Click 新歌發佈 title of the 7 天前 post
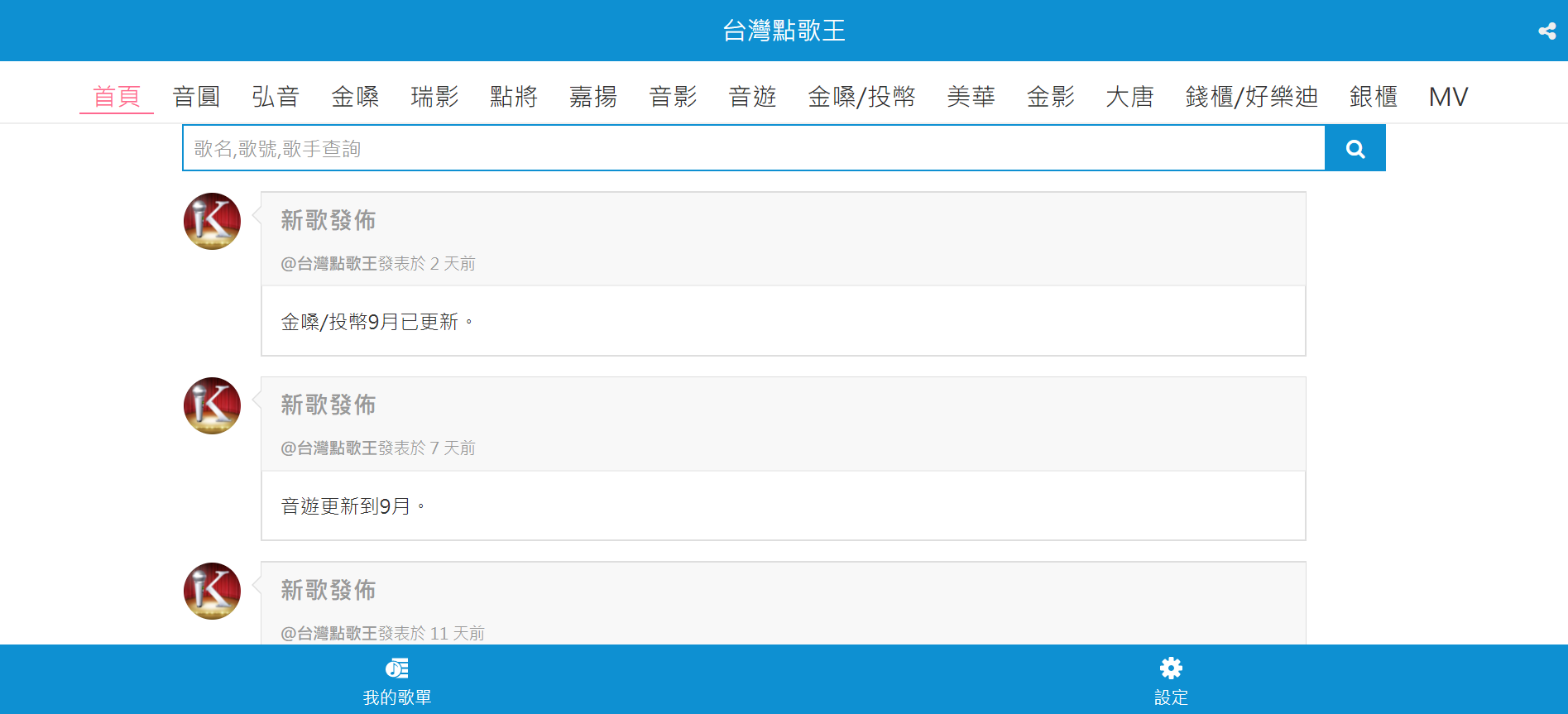This screenshot has width=1568, height=714. [328, 405]
